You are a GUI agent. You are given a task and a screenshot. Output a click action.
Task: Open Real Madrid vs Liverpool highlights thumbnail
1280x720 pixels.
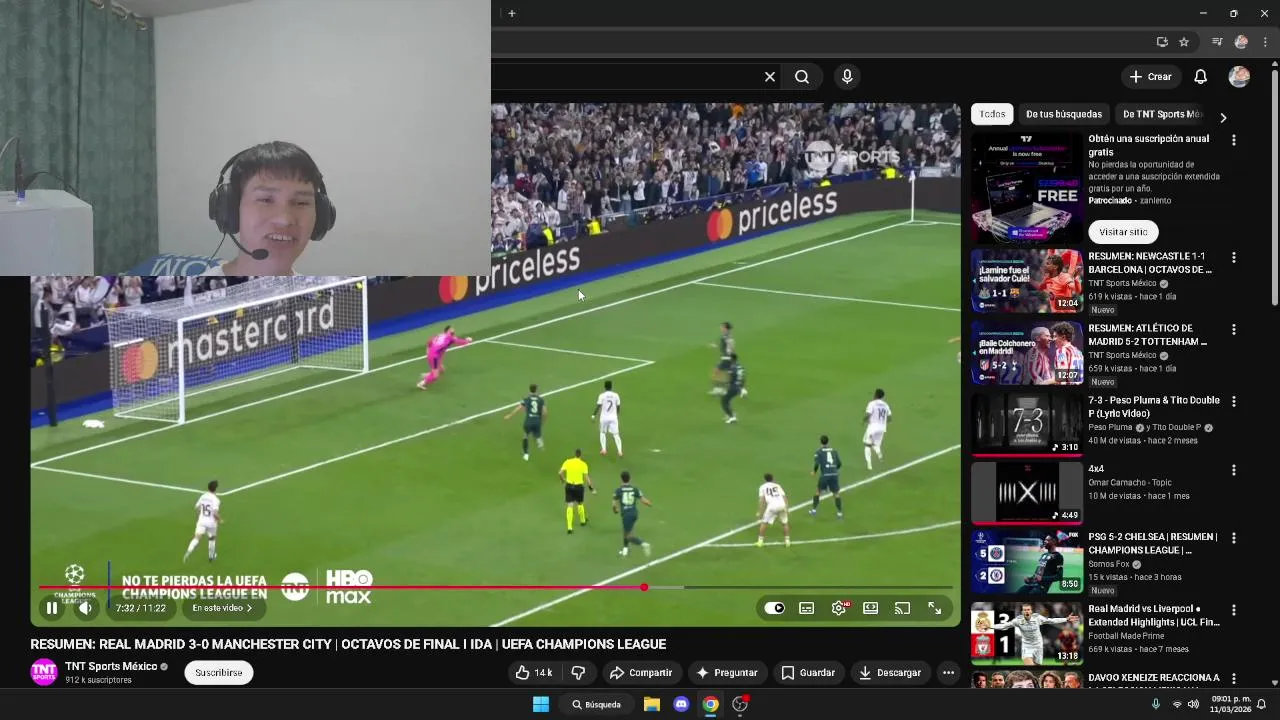(x=1027, y=633)
